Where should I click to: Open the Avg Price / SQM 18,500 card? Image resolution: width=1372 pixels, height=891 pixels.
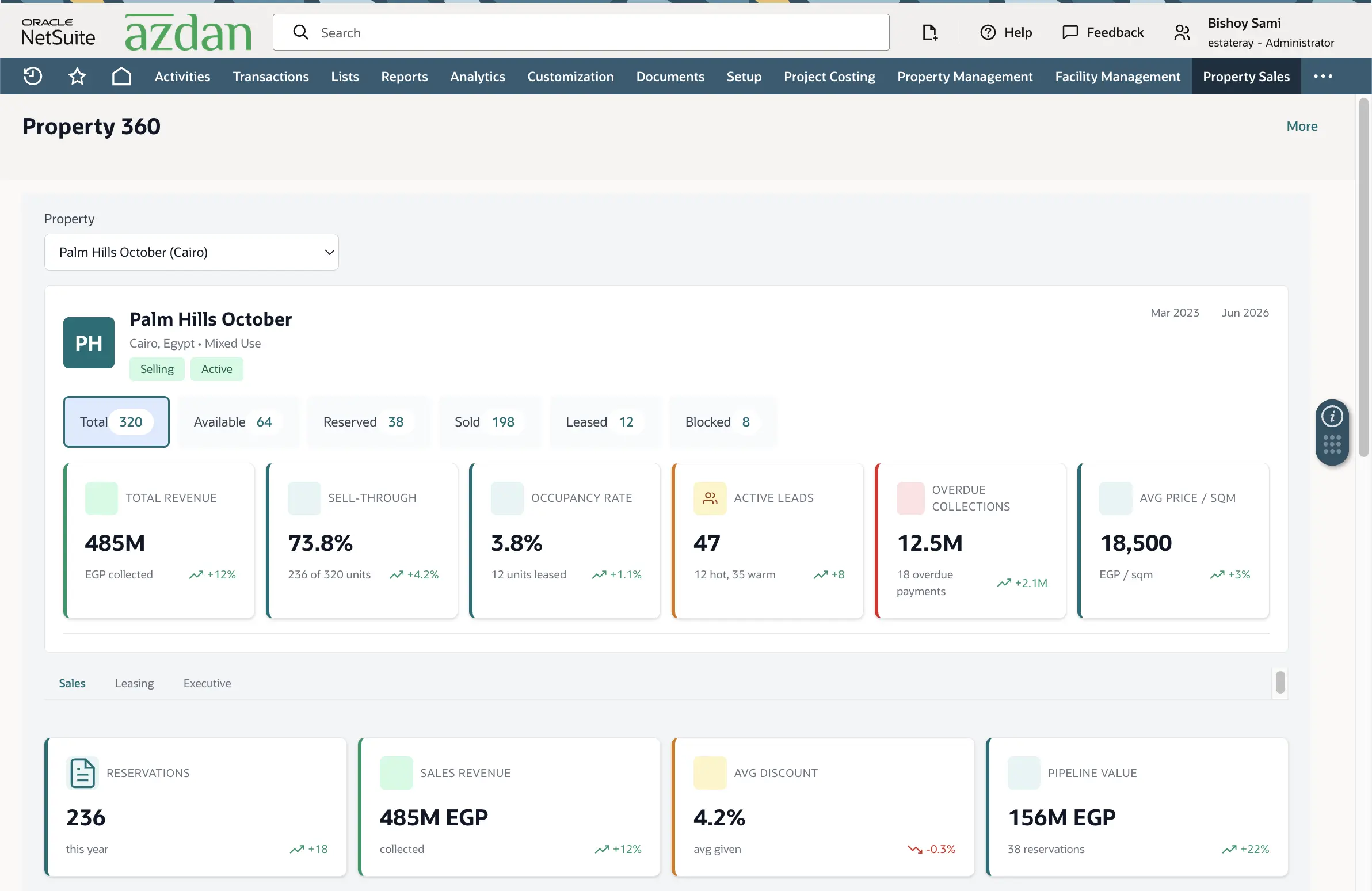1173,540
